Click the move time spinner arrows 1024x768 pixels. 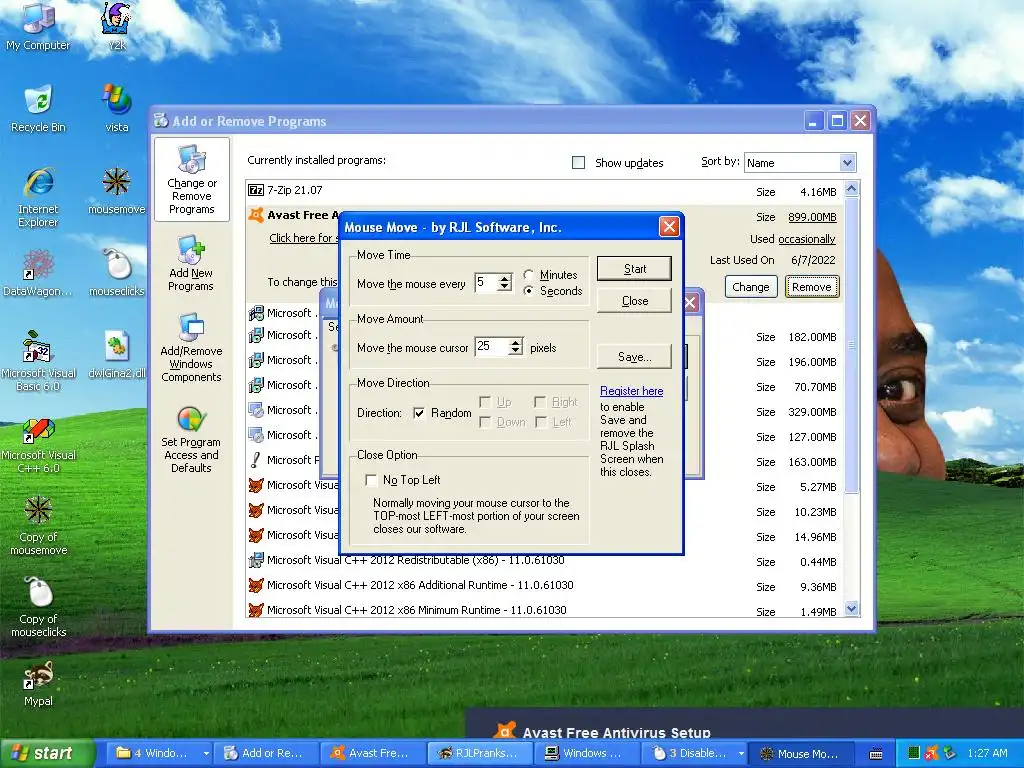click(x=504, y=283)
